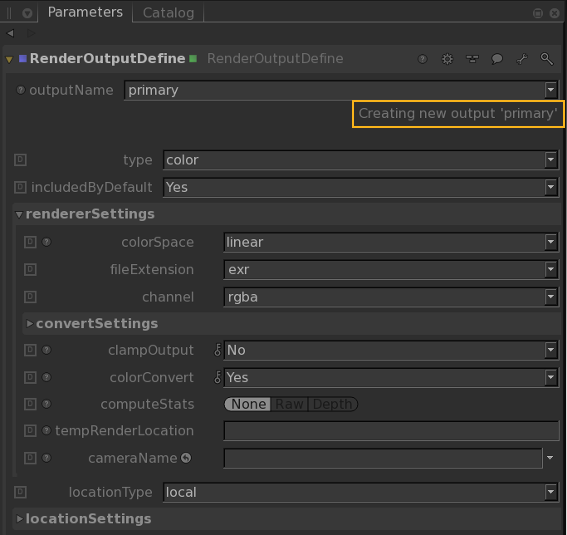
Task: Toggle default state box for cameraName
Action: point(30,458)
